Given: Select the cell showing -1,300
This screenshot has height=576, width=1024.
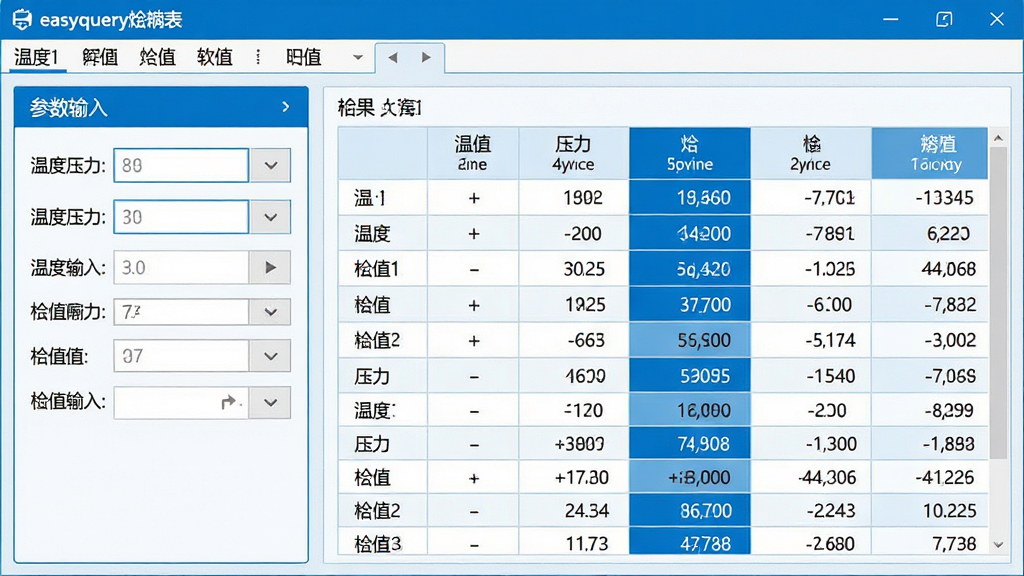Looking at the screenshot, I should tap(810, 444).
